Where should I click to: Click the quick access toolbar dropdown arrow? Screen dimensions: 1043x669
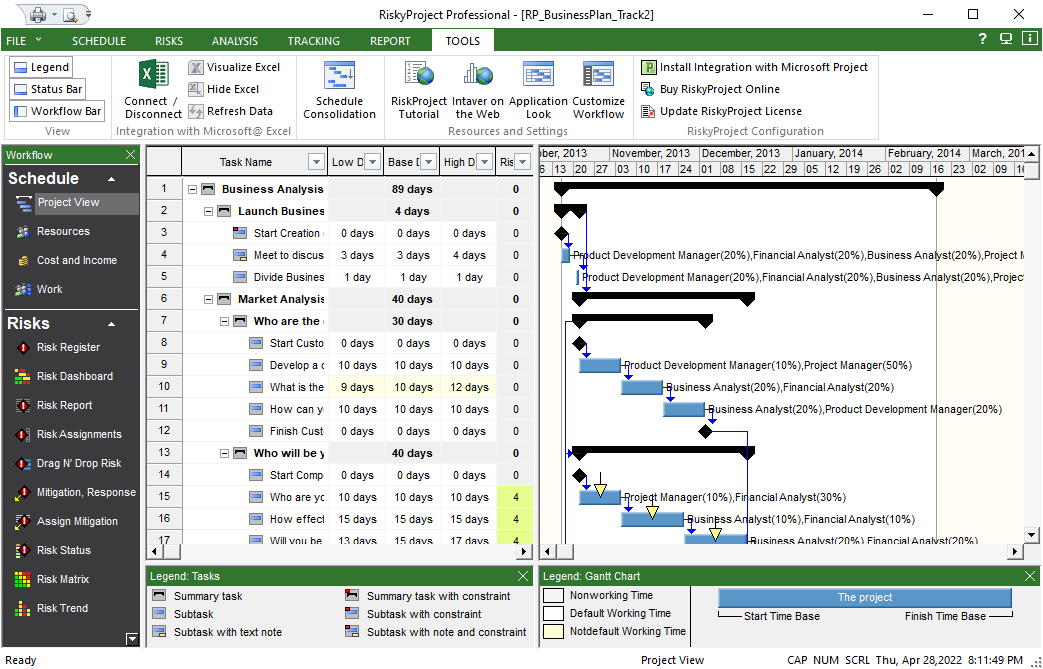pos(88,14)
